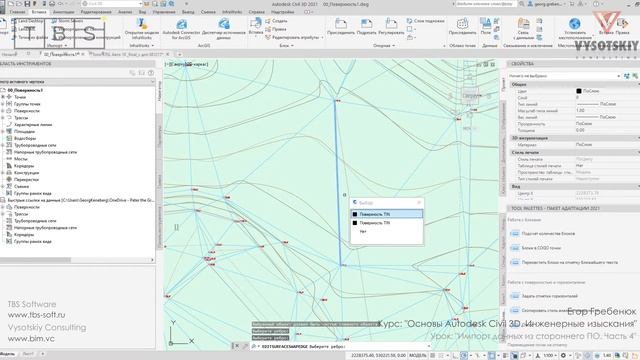
Task: Select Коридоры under 00_Поверхность1
Action: coord(24,166)
